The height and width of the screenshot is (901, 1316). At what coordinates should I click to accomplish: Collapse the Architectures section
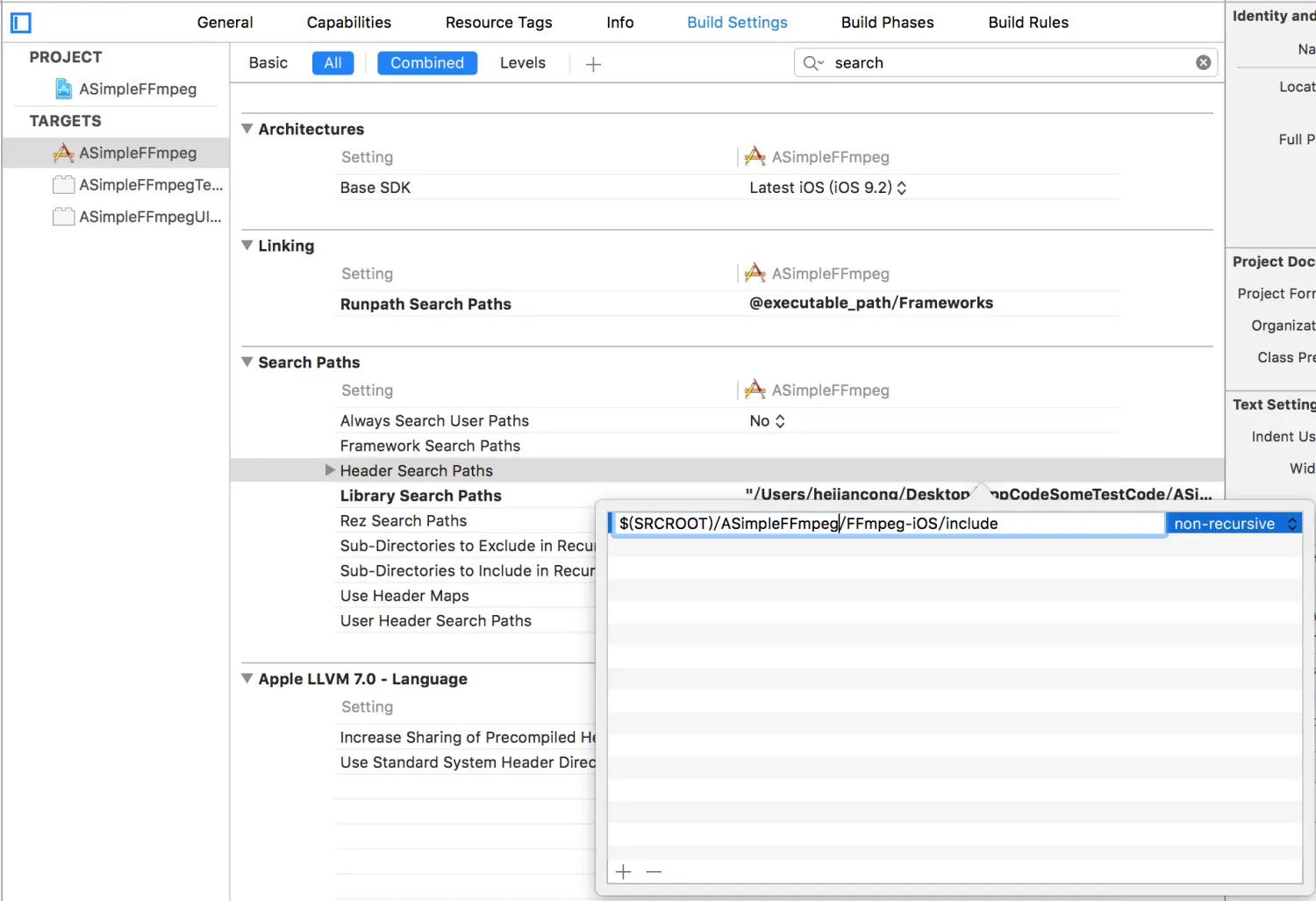coord(247,129)
